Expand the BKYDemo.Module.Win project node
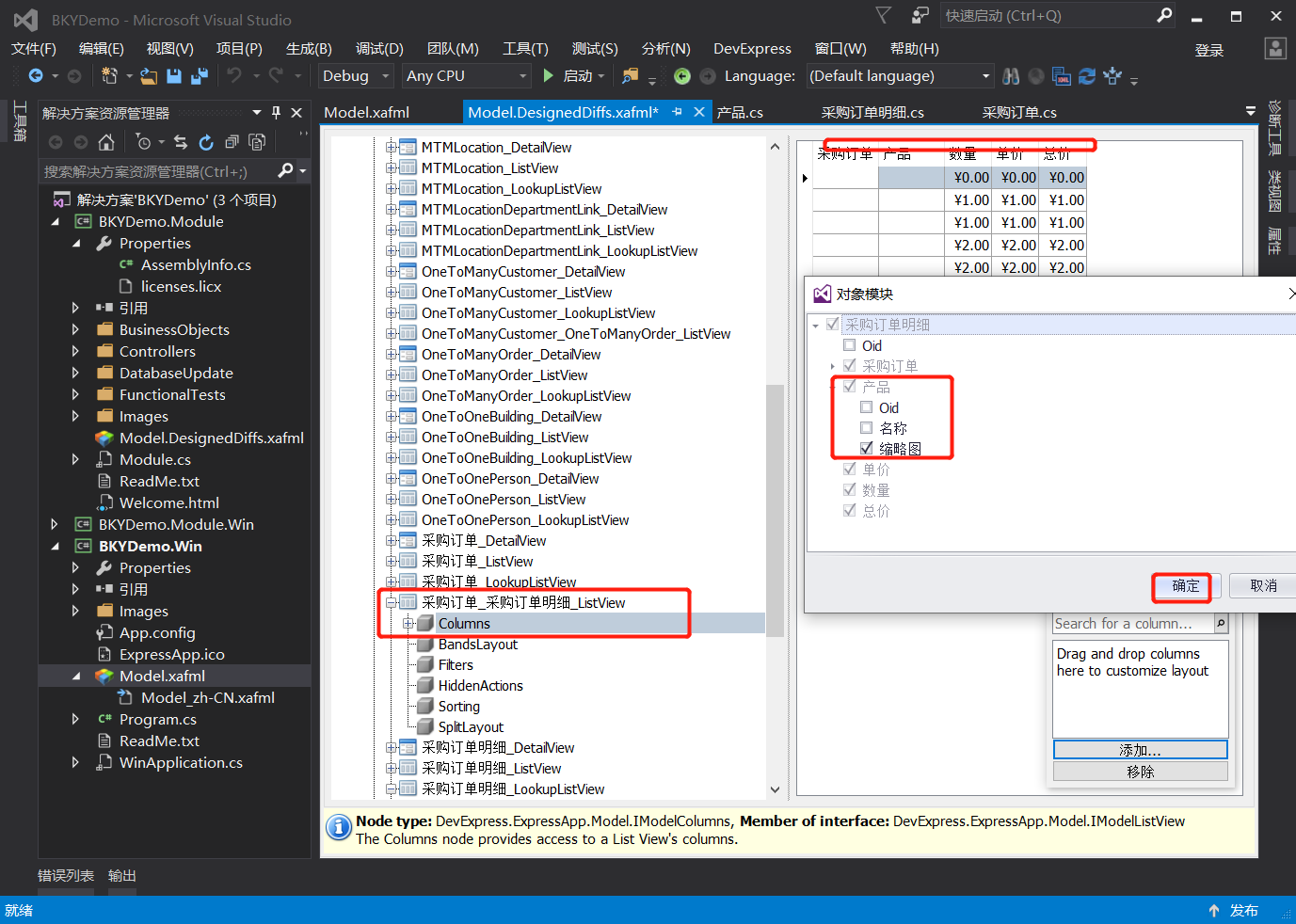 (x=55, y=524)
